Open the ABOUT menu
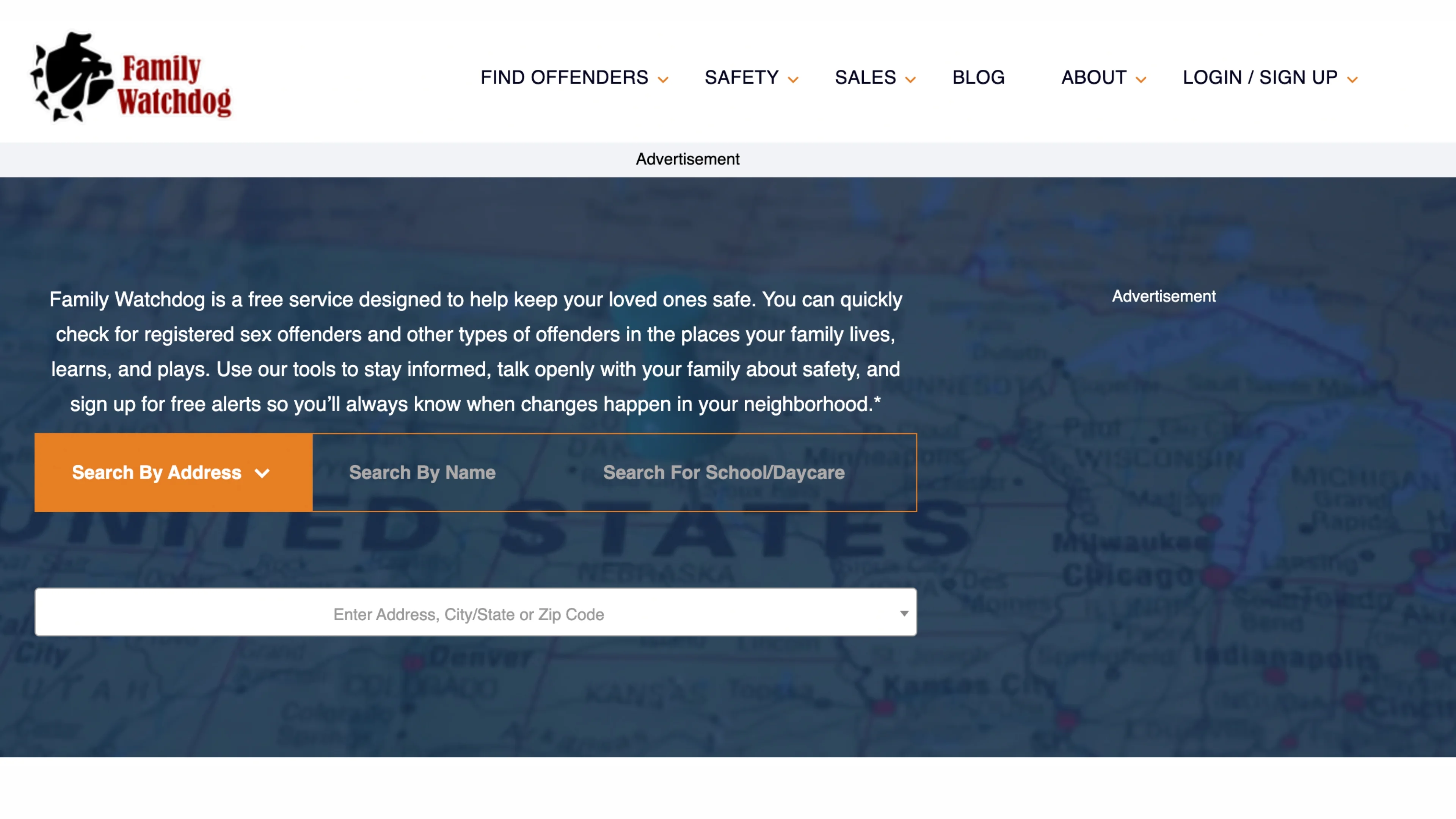This screenshot has height=819, width=1456. [1094, 77]
